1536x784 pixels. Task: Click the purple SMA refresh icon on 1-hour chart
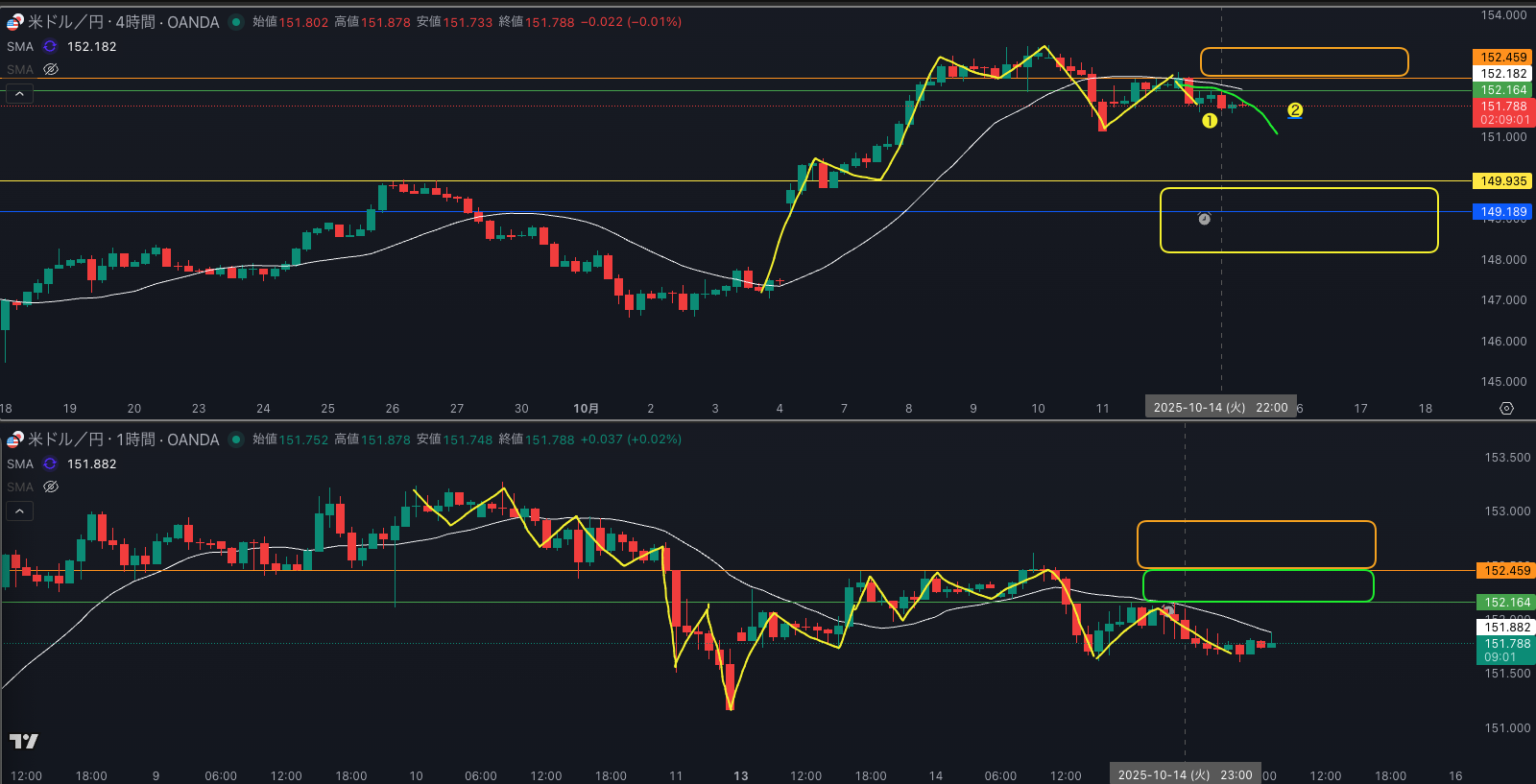50,463
